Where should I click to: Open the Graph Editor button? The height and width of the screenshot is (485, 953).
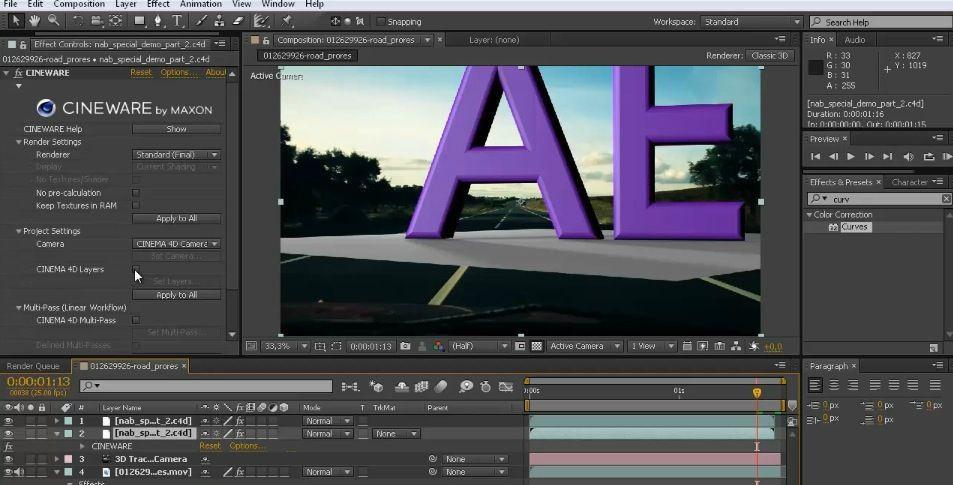coord(506,387)
